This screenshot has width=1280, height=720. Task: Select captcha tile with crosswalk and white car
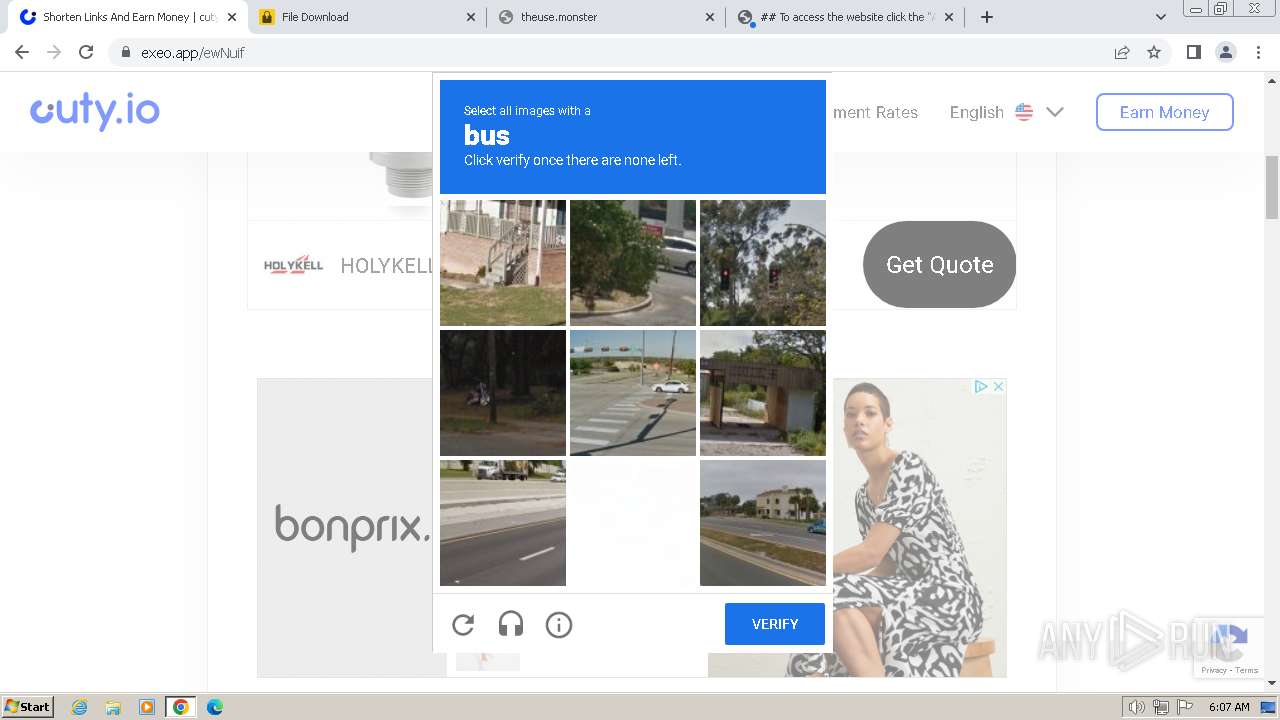point(633,393)
